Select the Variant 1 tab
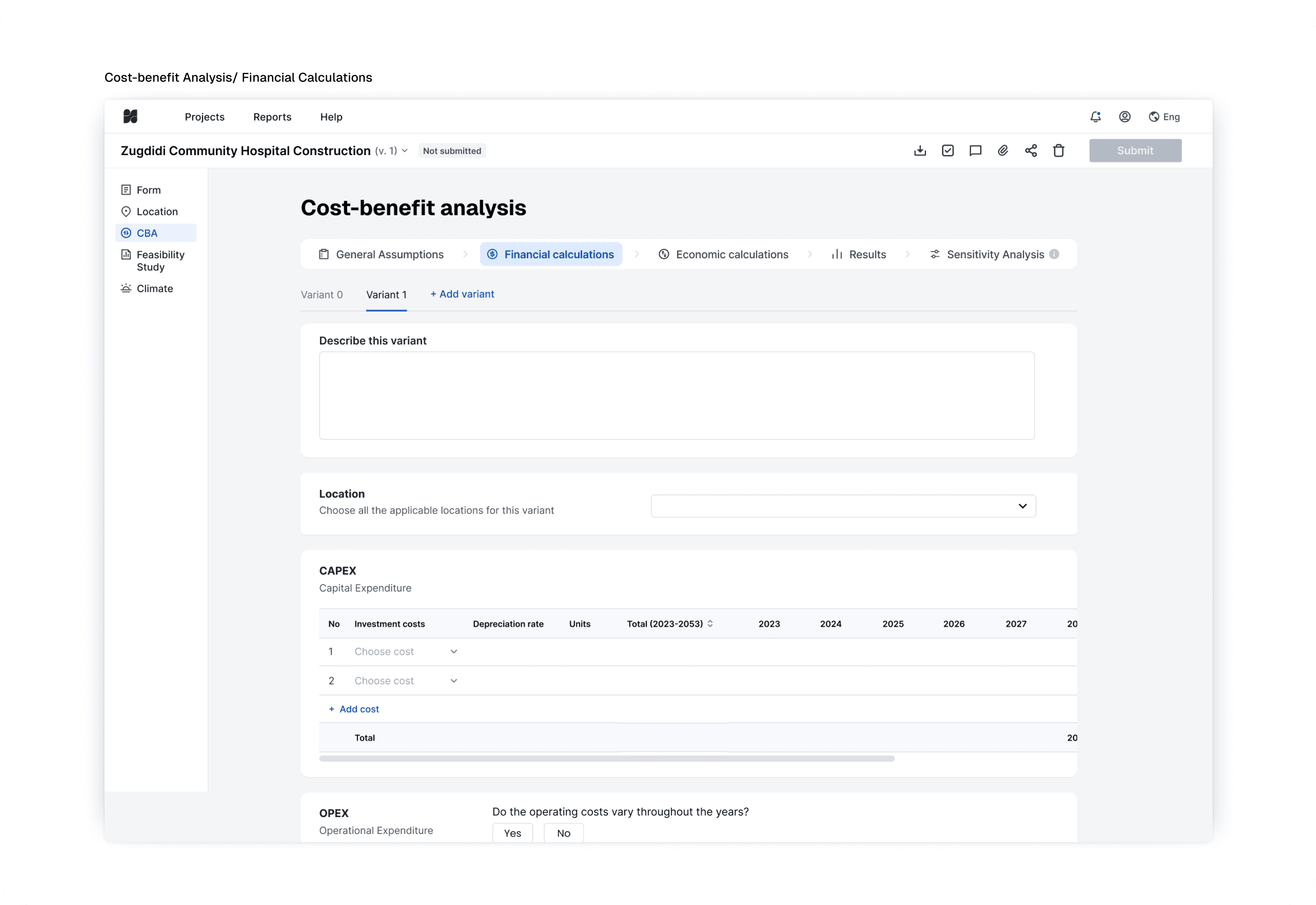Image resolution: width=1316 pixels, height=905 pixels. pos(386,295)
